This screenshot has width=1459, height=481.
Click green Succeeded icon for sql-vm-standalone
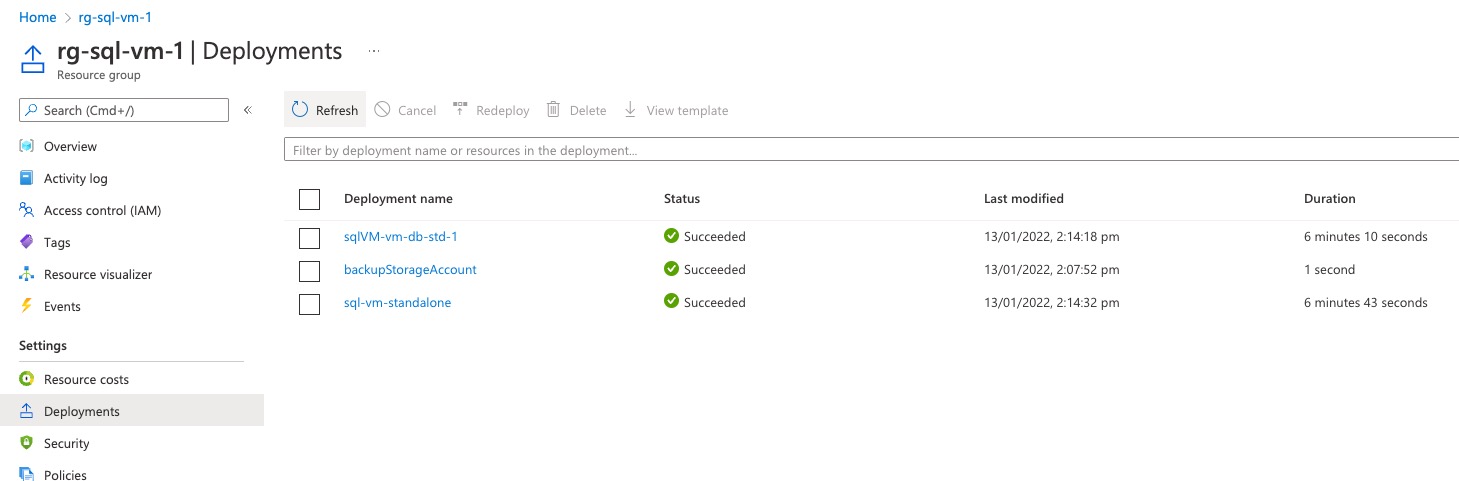(x=671, y=302)
